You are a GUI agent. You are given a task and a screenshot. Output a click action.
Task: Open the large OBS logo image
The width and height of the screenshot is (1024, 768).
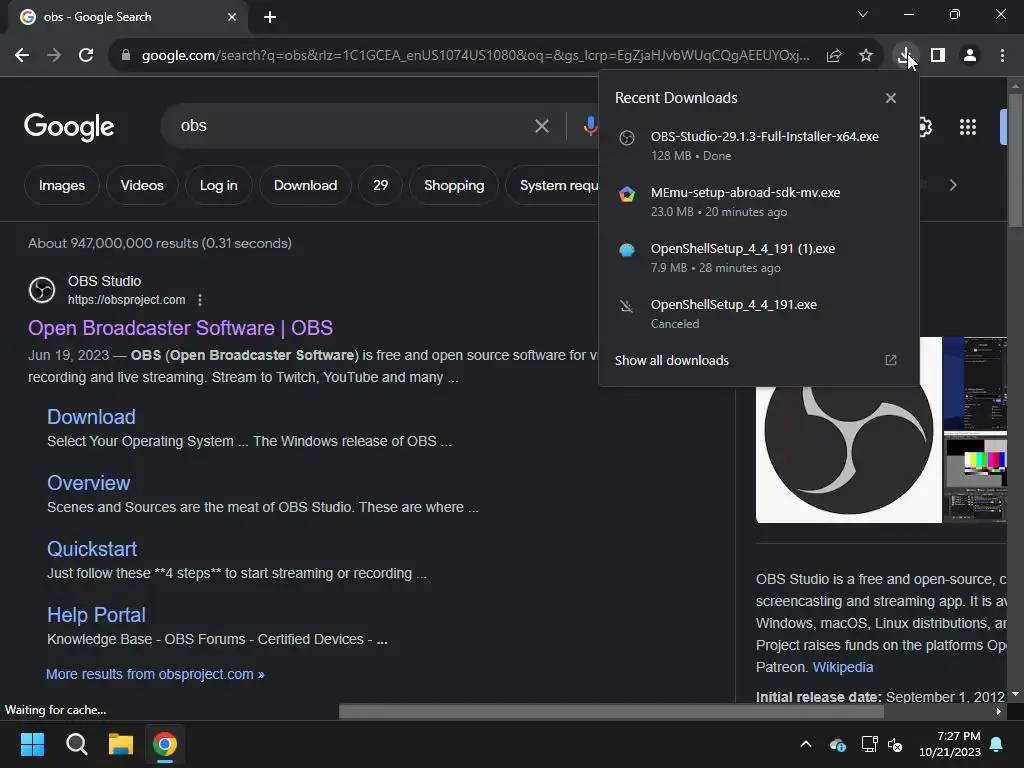(848, 451)
